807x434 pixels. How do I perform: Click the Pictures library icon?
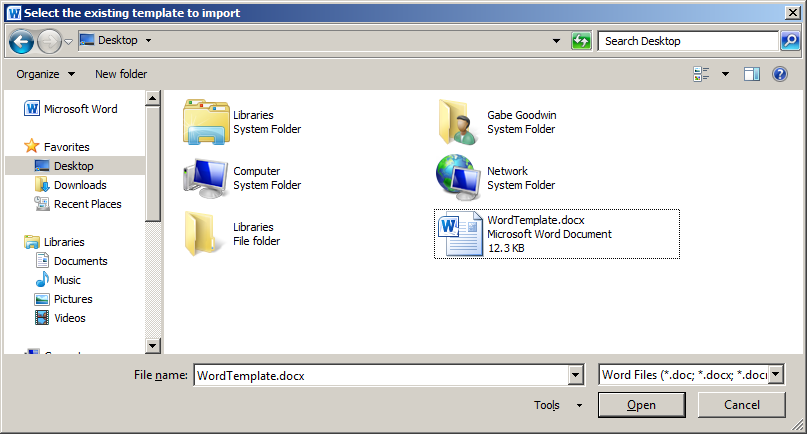[42, 299]
